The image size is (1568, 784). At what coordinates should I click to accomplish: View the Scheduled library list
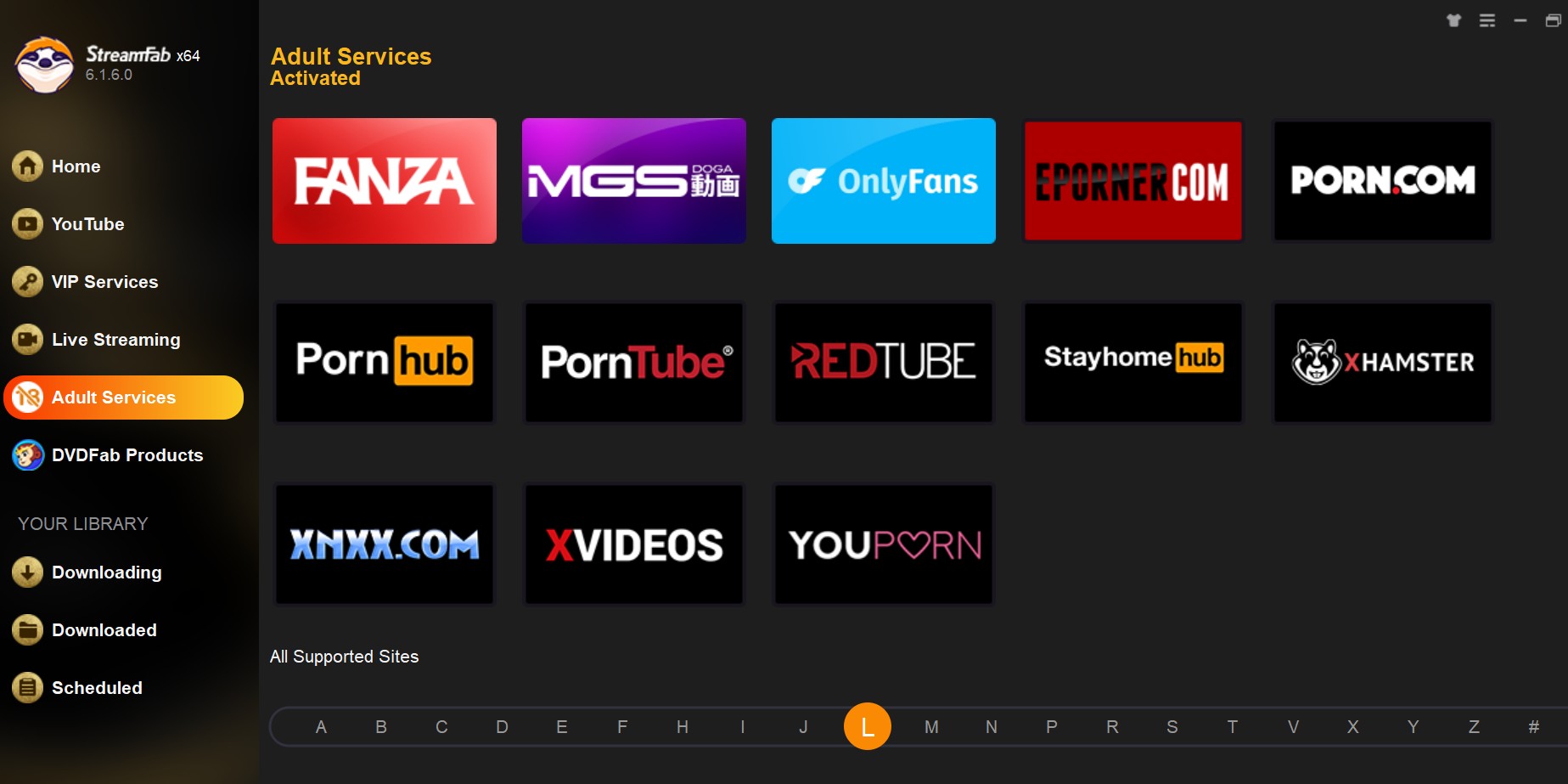click(97, 688)
